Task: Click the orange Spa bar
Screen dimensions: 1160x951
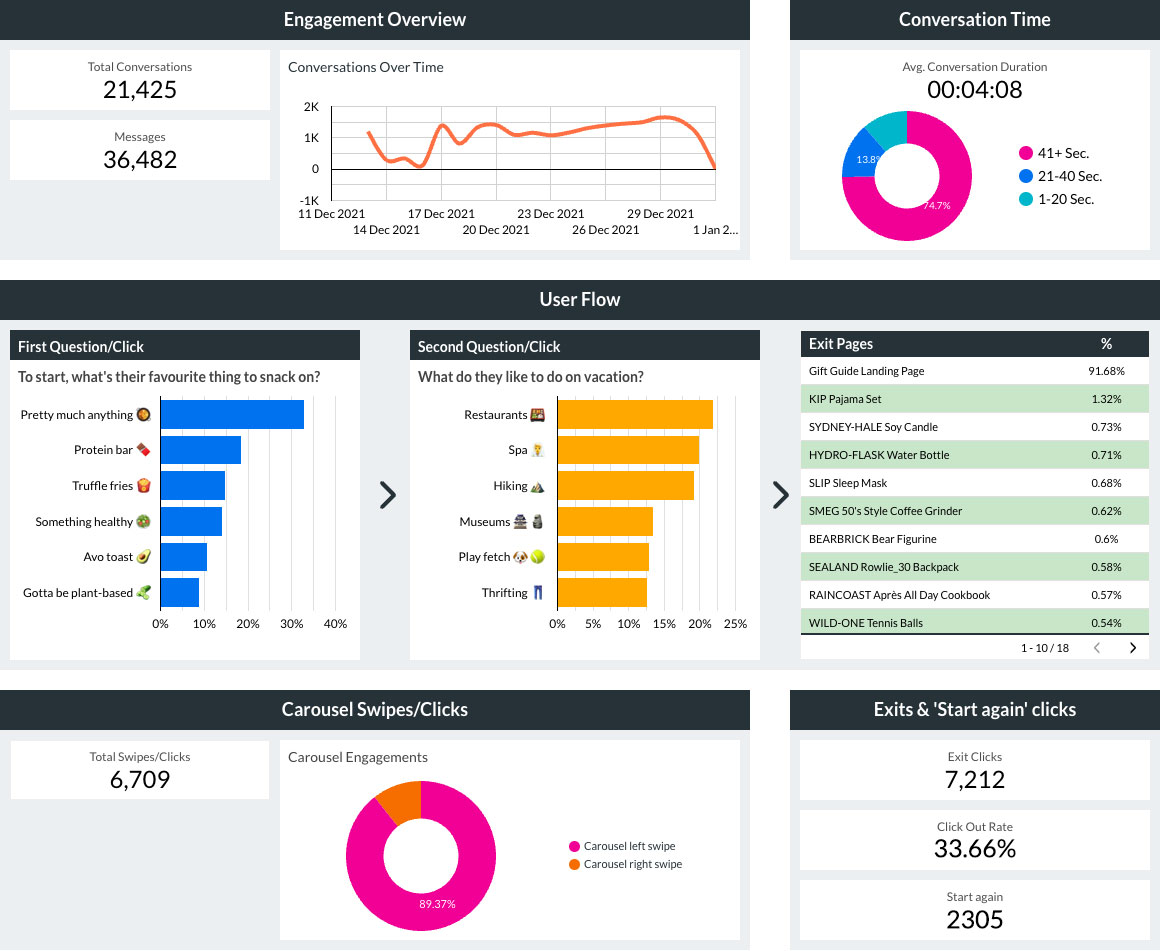Action: tap(628, 450)
